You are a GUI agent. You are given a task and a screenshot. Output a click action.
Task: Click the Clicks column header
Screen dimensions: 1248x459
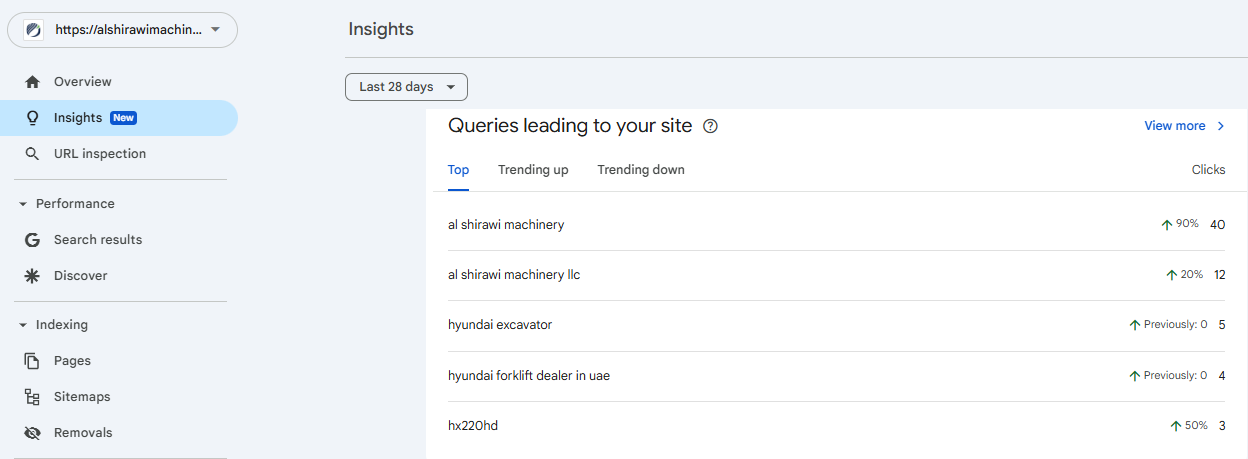1208,170
